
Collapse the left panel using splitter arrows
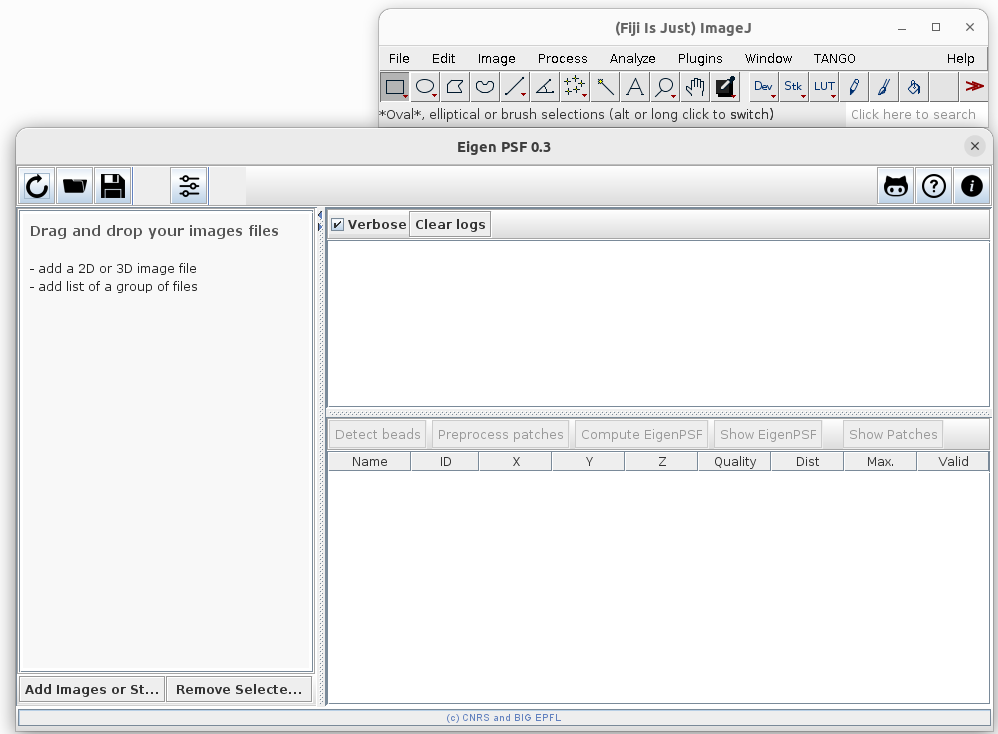click(x=320, y=215)
